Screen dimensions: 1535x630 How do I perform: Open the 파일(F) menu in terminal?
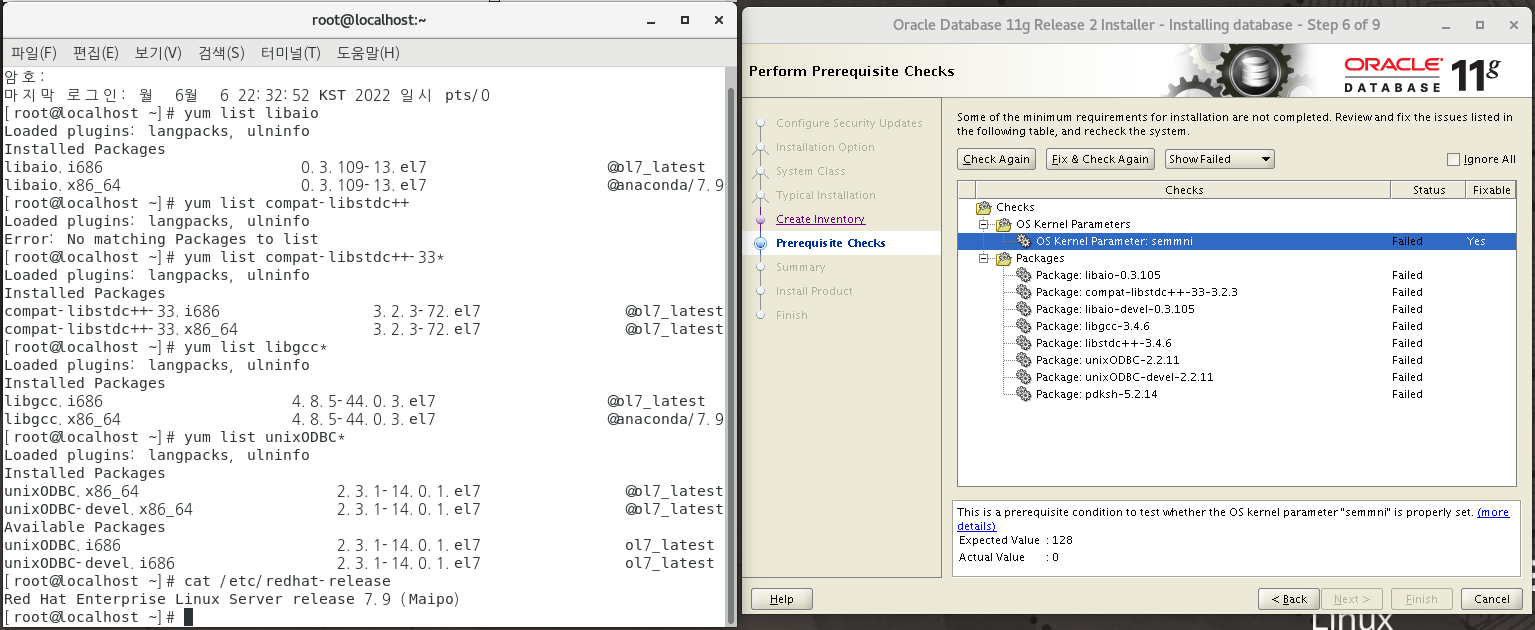34,52
